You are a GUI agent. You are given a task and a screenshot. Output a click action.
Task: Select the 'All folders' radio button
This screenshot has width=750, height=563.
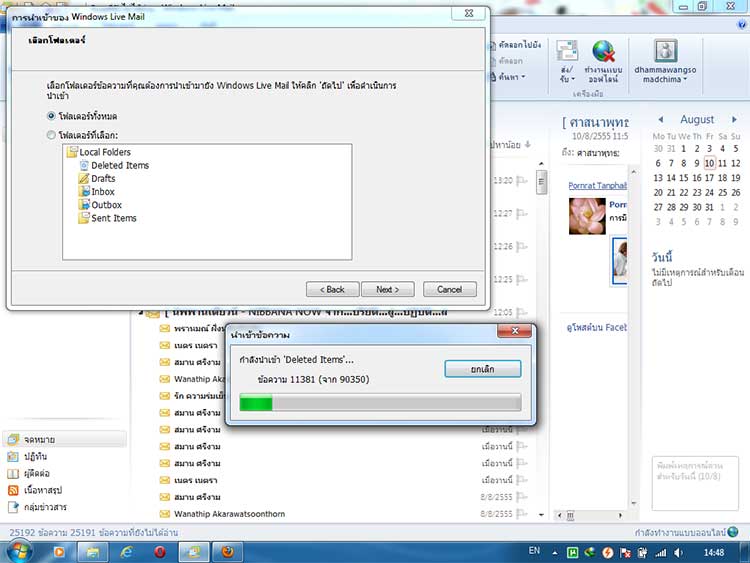[x=51, y=116]
